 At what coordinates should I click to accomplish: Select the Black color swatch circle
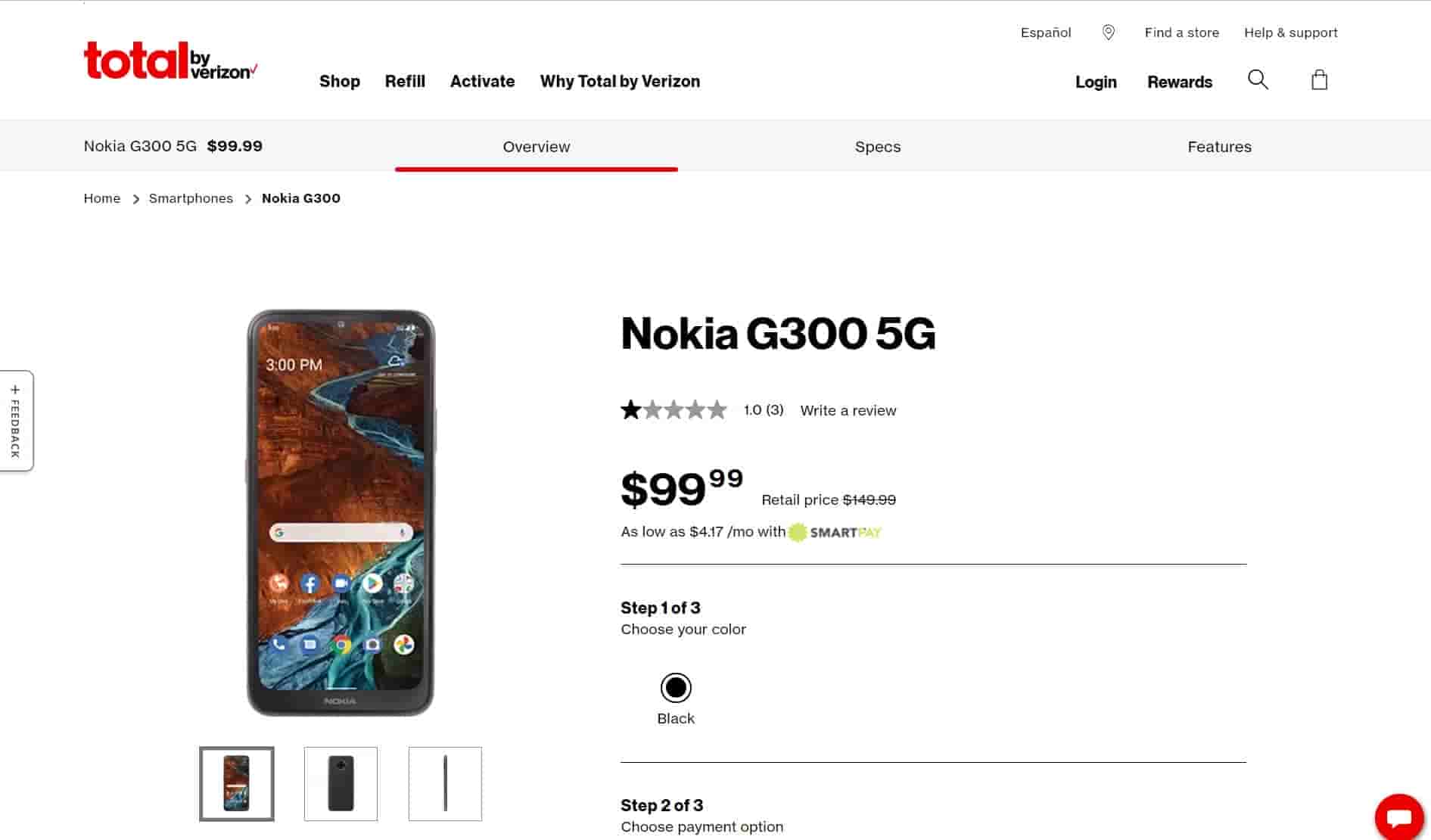pos(675,687)
